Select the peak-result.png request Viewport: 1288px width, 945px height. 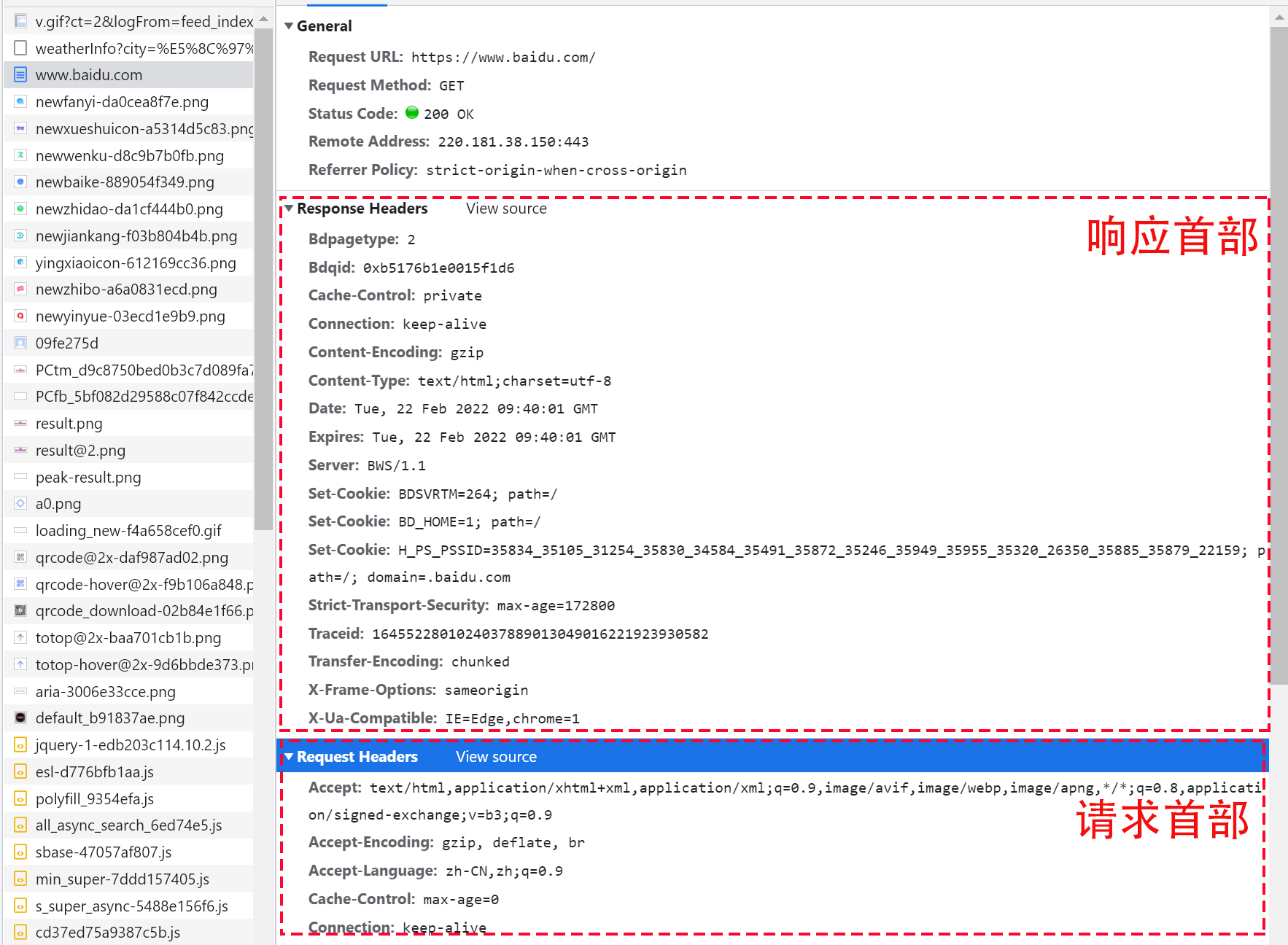click(x=129, y=477)
